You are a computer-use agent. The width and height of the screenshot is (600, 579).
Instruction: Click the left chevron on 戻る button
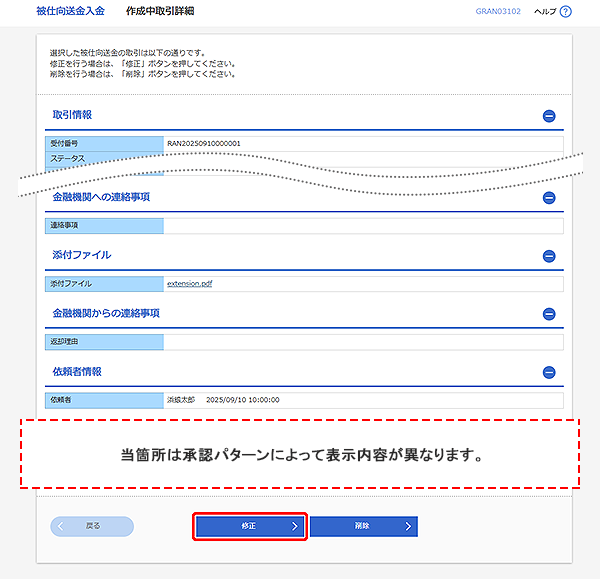pyautogui.click(x=60, y=526)
